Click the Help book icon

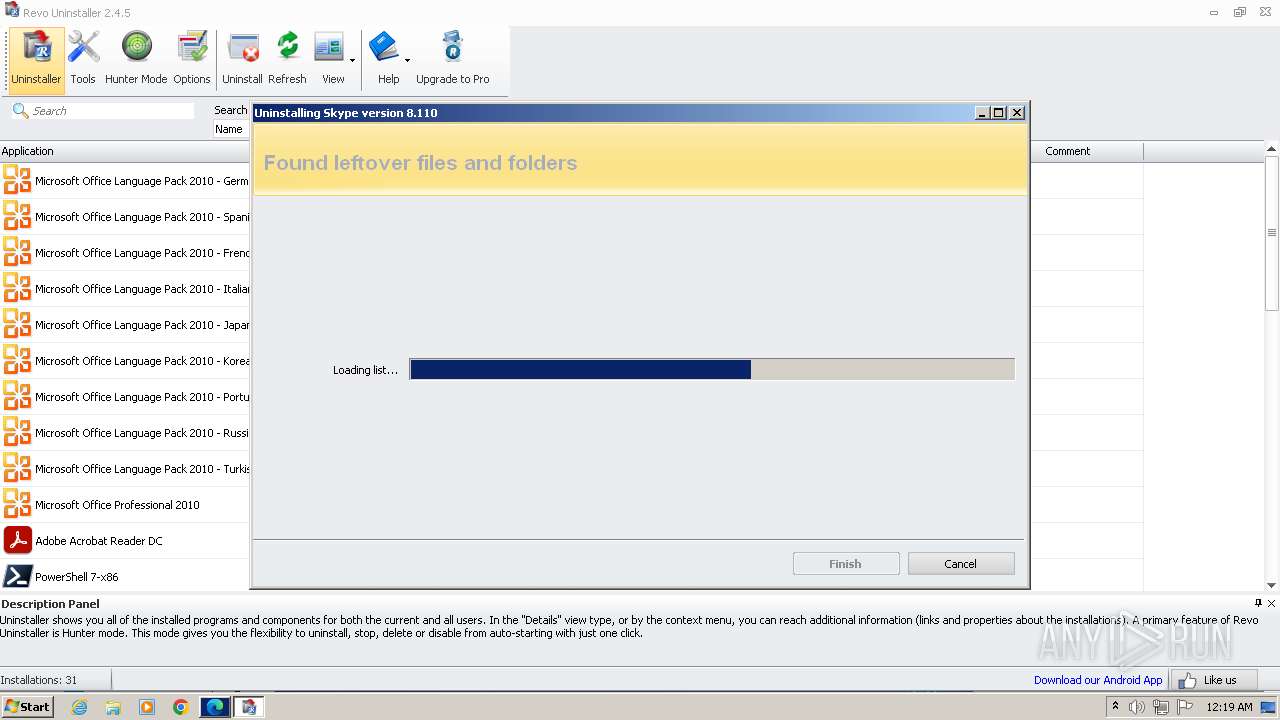[384, 48]
